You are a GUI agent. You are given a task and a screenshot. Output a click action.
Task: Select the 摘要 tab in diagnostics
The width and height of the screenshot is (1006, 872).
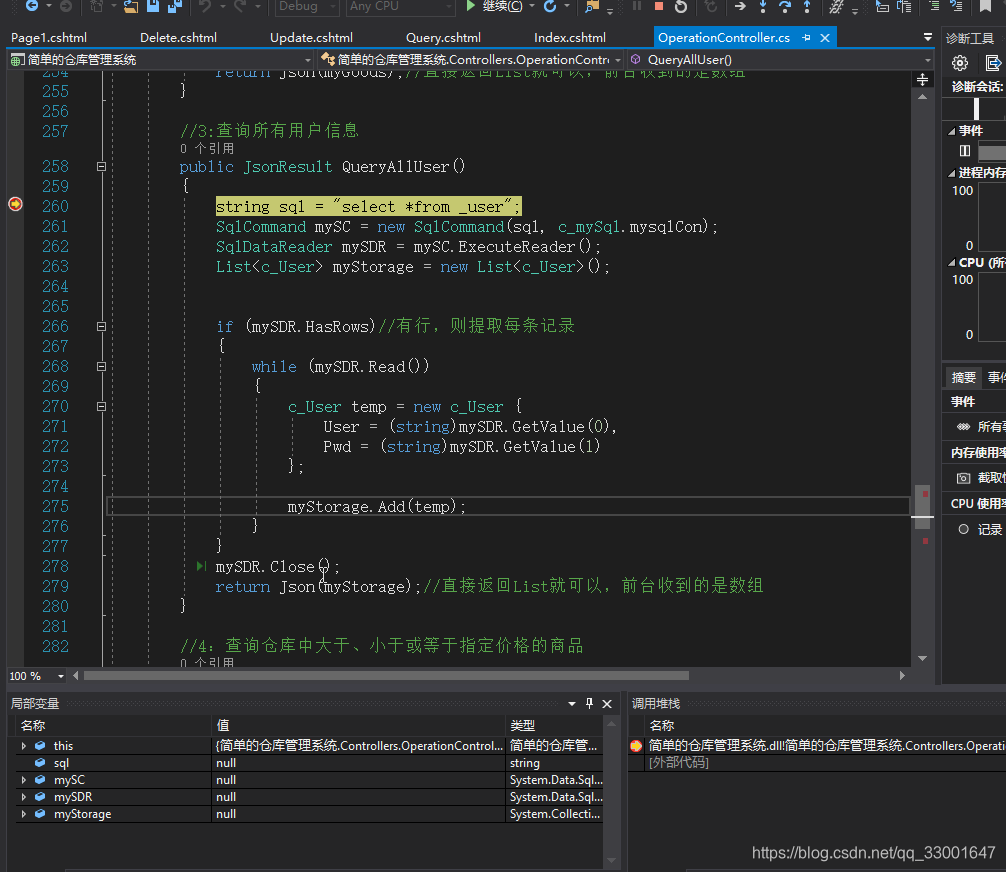(963, 377)
